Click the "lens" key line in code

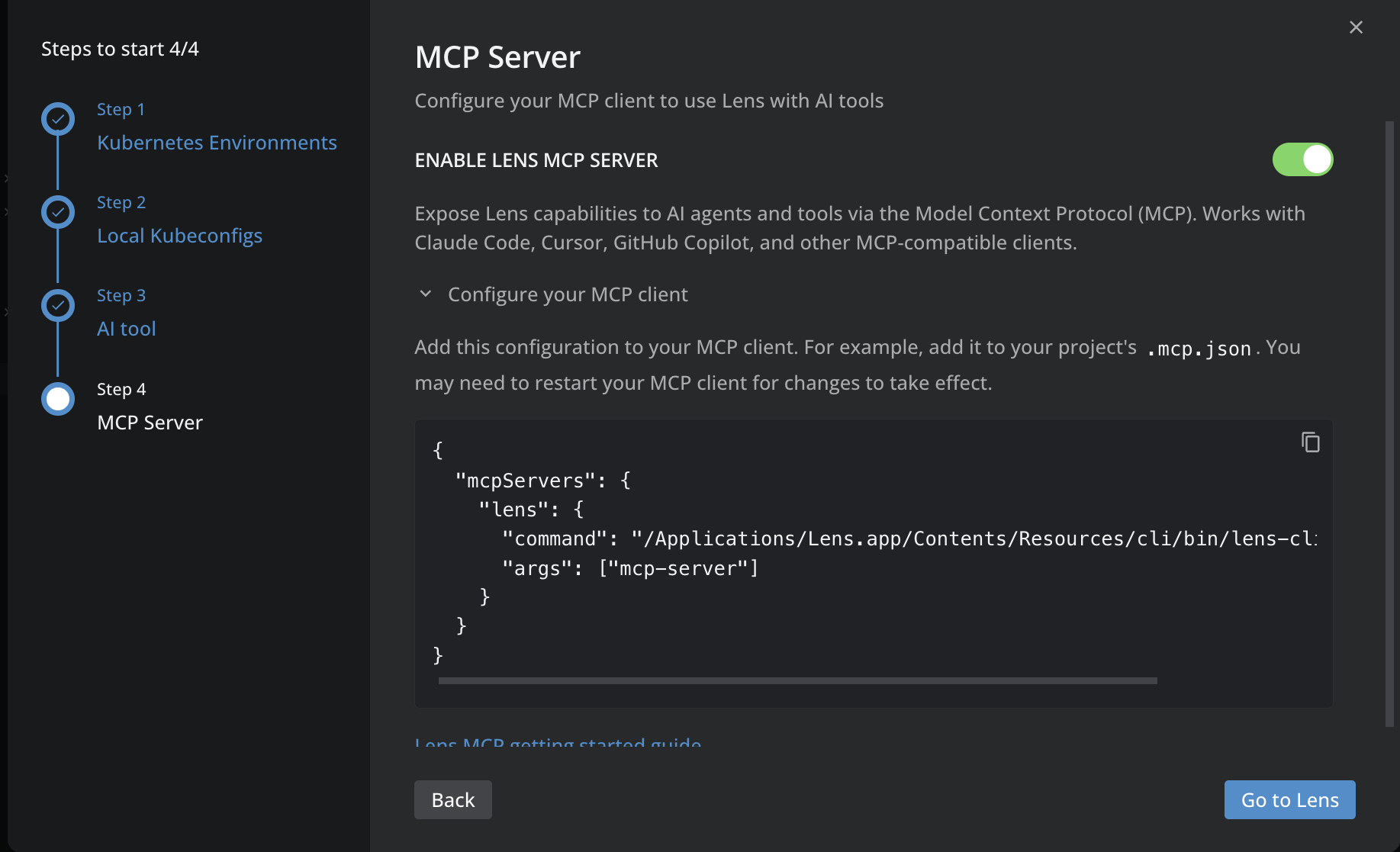pos(531,510)
